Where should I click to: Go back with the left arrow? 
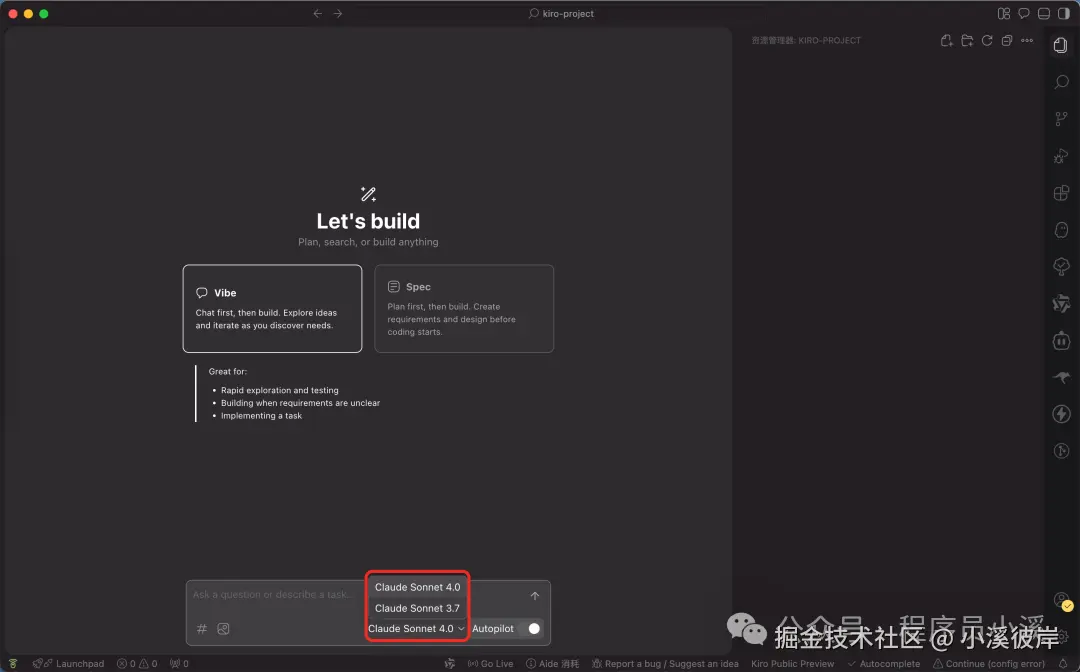(318, 14)
